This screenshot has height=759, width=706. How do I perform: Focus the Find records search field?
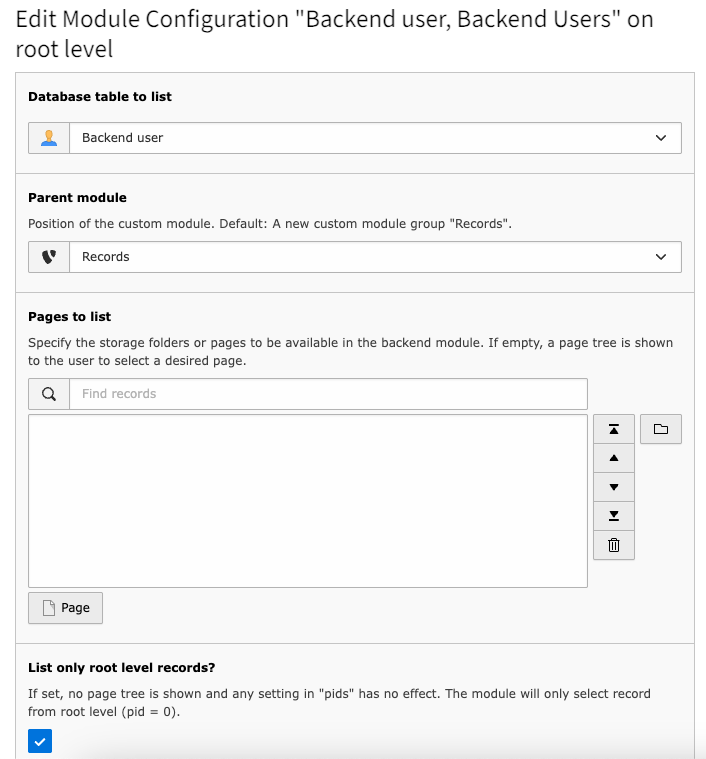328,394
